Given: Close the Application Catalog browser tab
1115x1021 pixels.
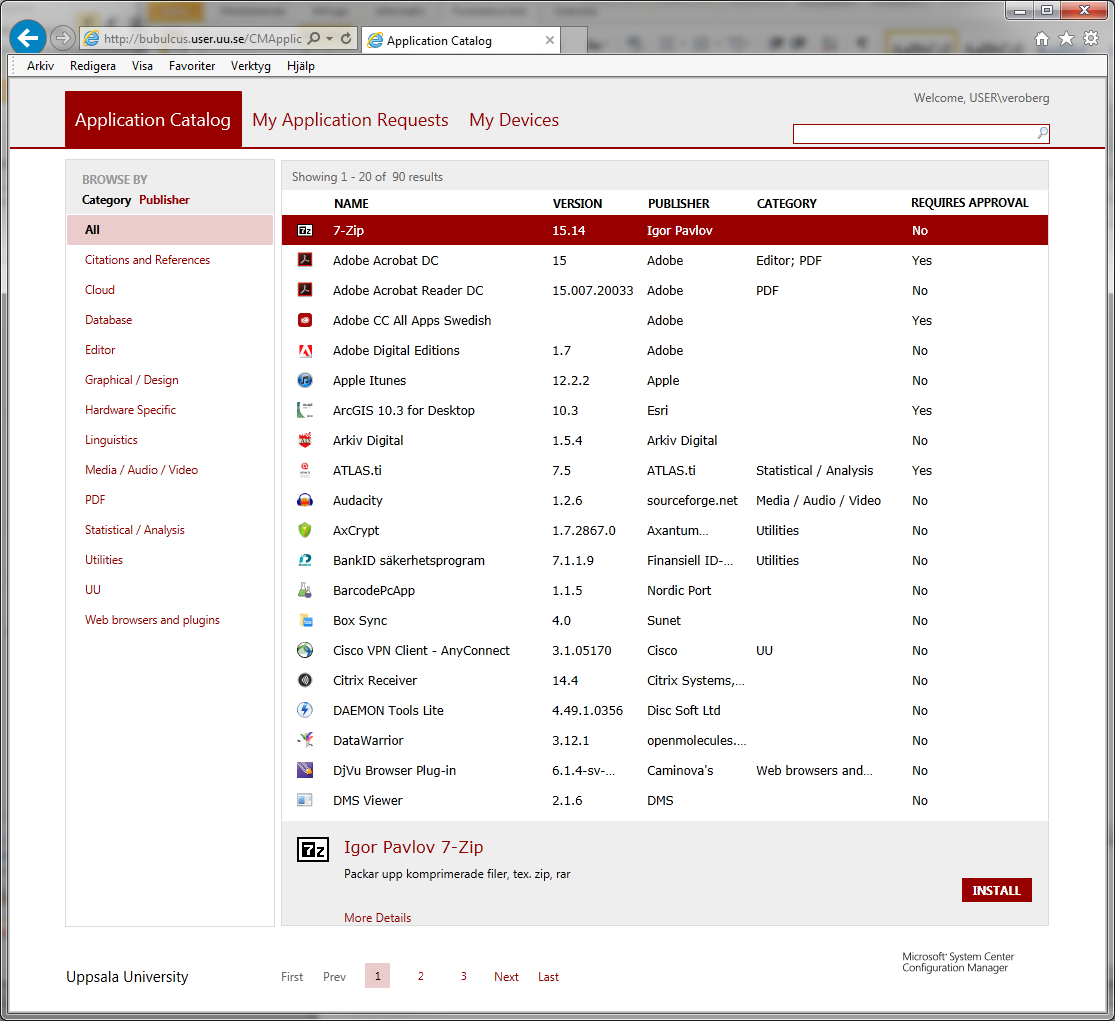Looking at the screenshot, I should (x=550, y=41).
